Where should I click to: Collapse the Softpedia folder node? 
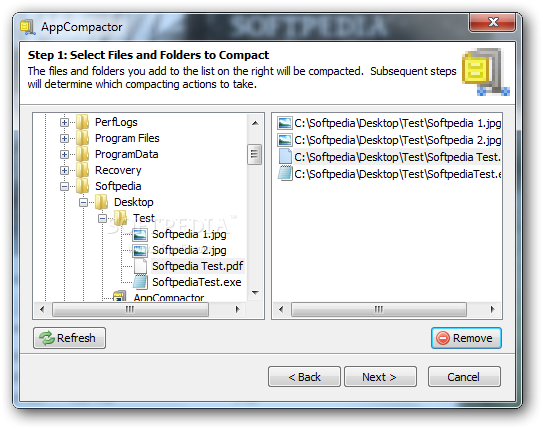pos(64,186)
